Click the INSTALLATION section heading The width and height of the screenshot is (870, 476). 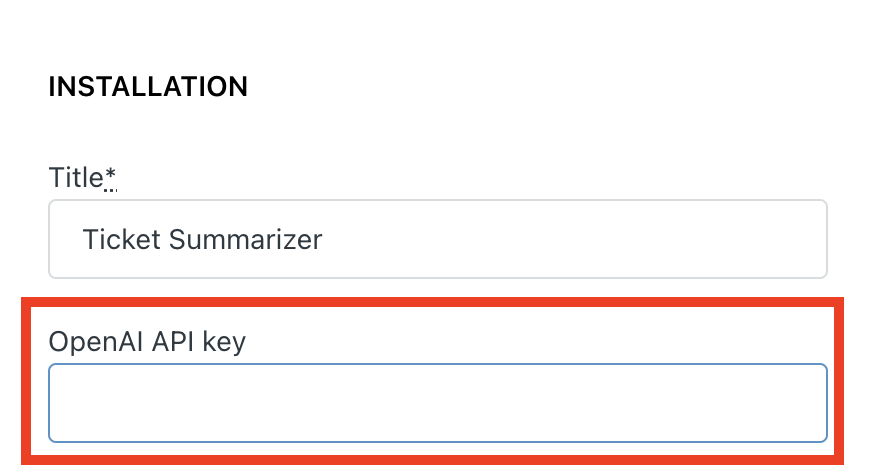[x=148, y=87]
